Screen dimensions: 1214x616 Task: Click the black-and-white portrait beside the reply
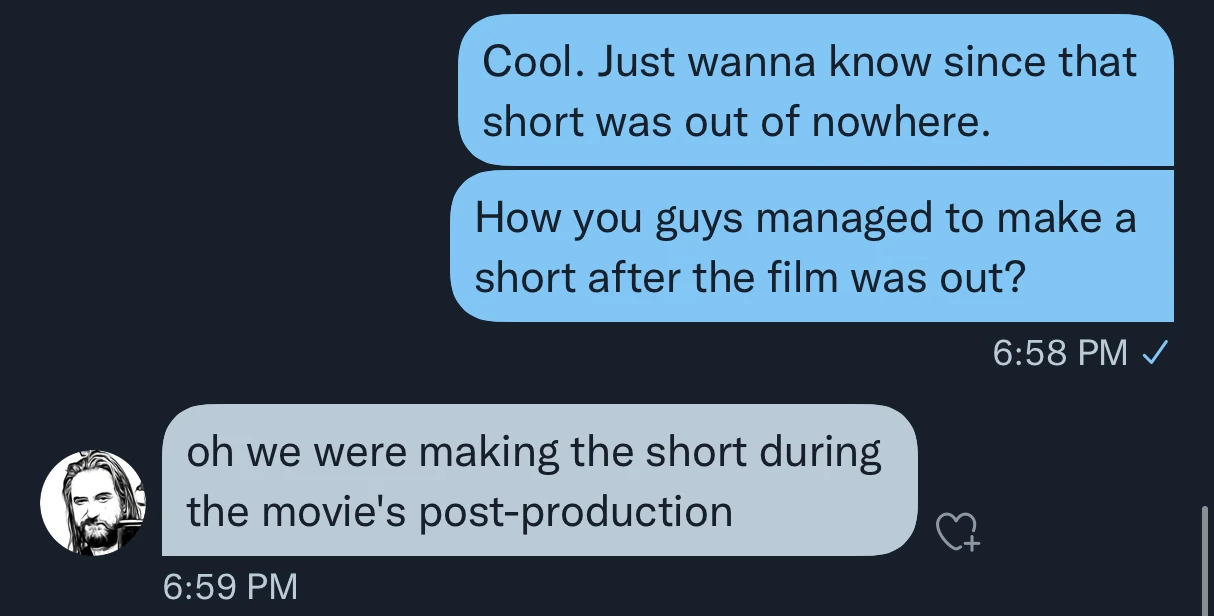pyautogui.click(x=92, y=502)
